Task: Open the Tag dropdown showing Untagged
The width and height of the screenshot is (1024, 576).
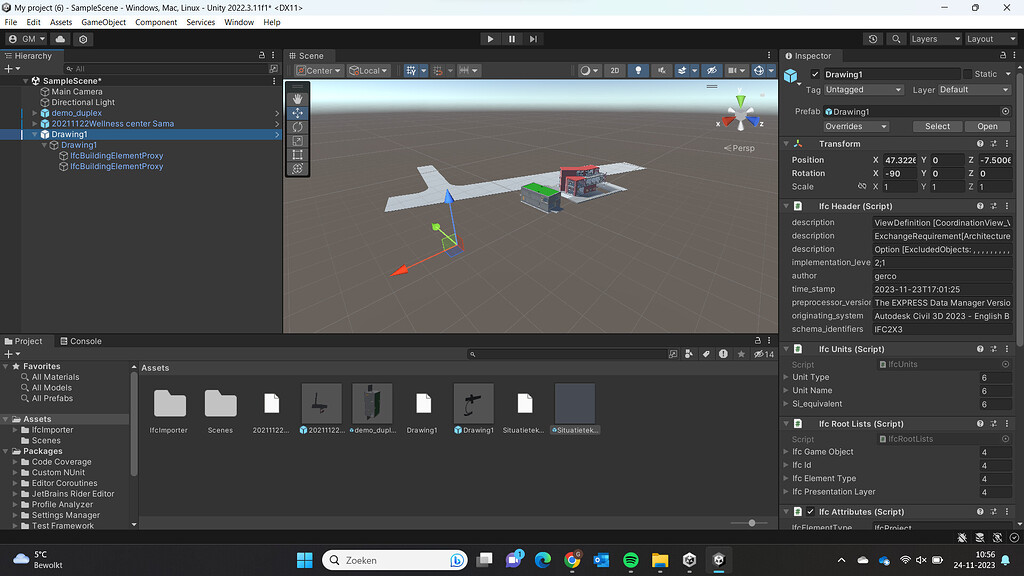Action: (x=862, y=89)
